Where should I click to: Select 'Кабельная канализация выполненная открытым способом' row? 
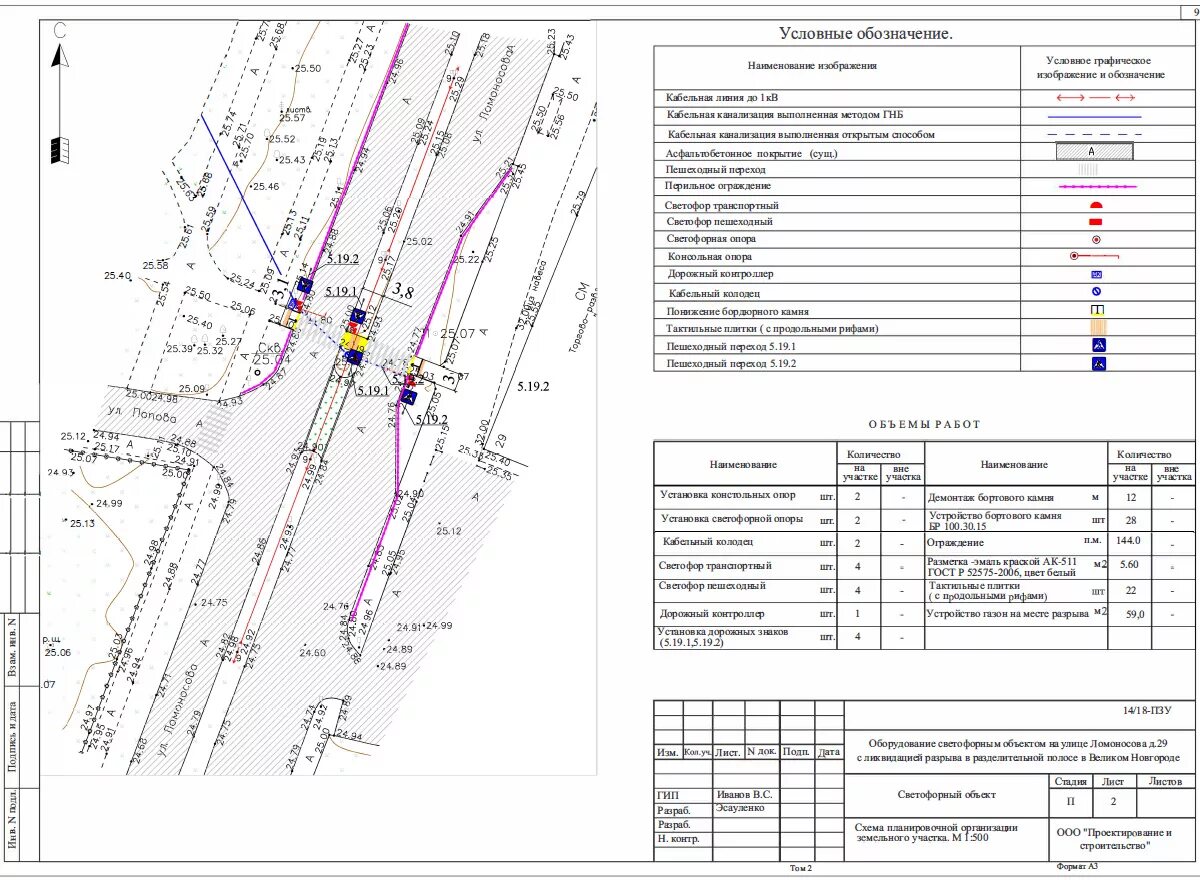pos(923,134)
